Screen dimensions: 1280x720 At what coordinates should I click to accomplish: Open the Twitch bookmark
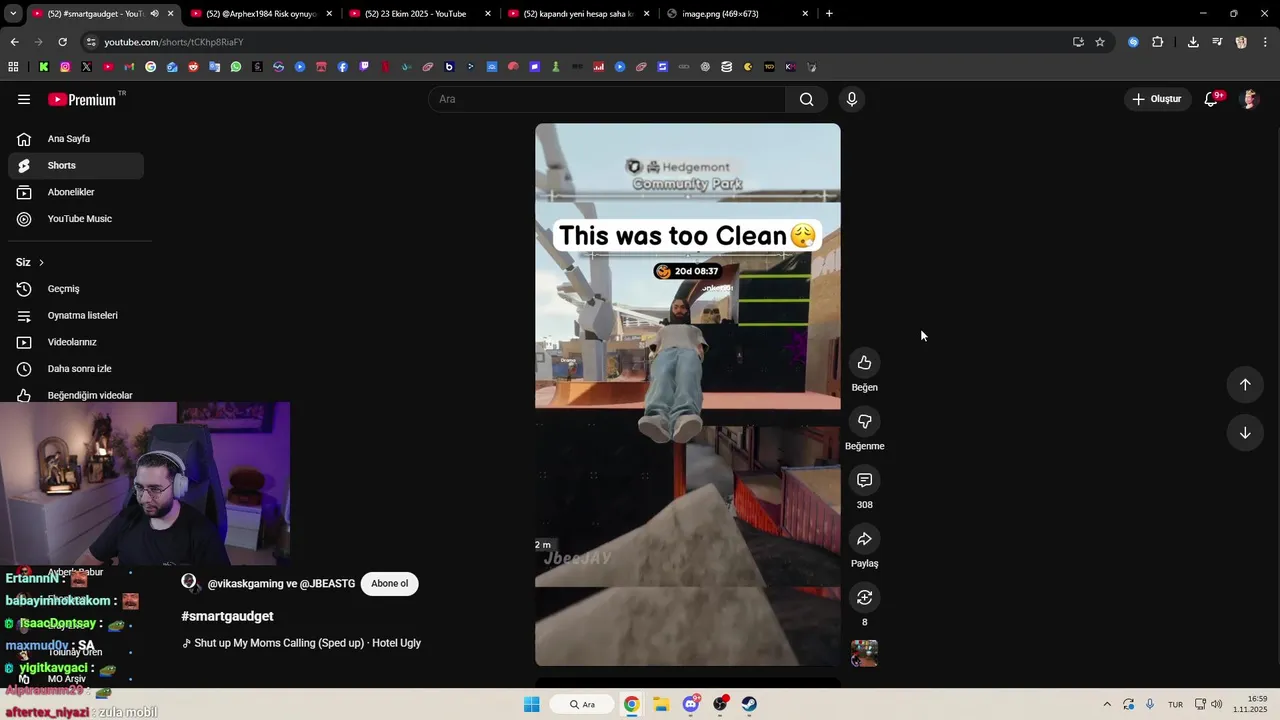tap(364, 67)
